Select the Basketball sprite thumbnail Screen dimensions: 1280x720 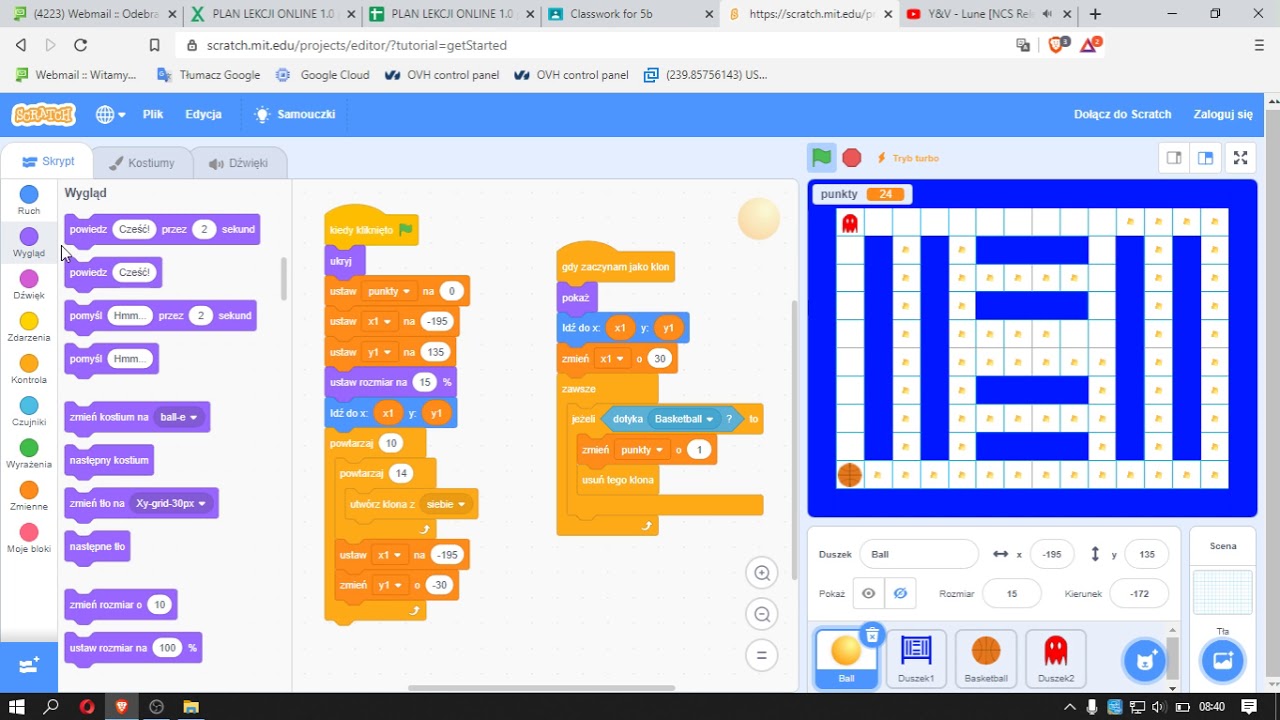point(986,659)
